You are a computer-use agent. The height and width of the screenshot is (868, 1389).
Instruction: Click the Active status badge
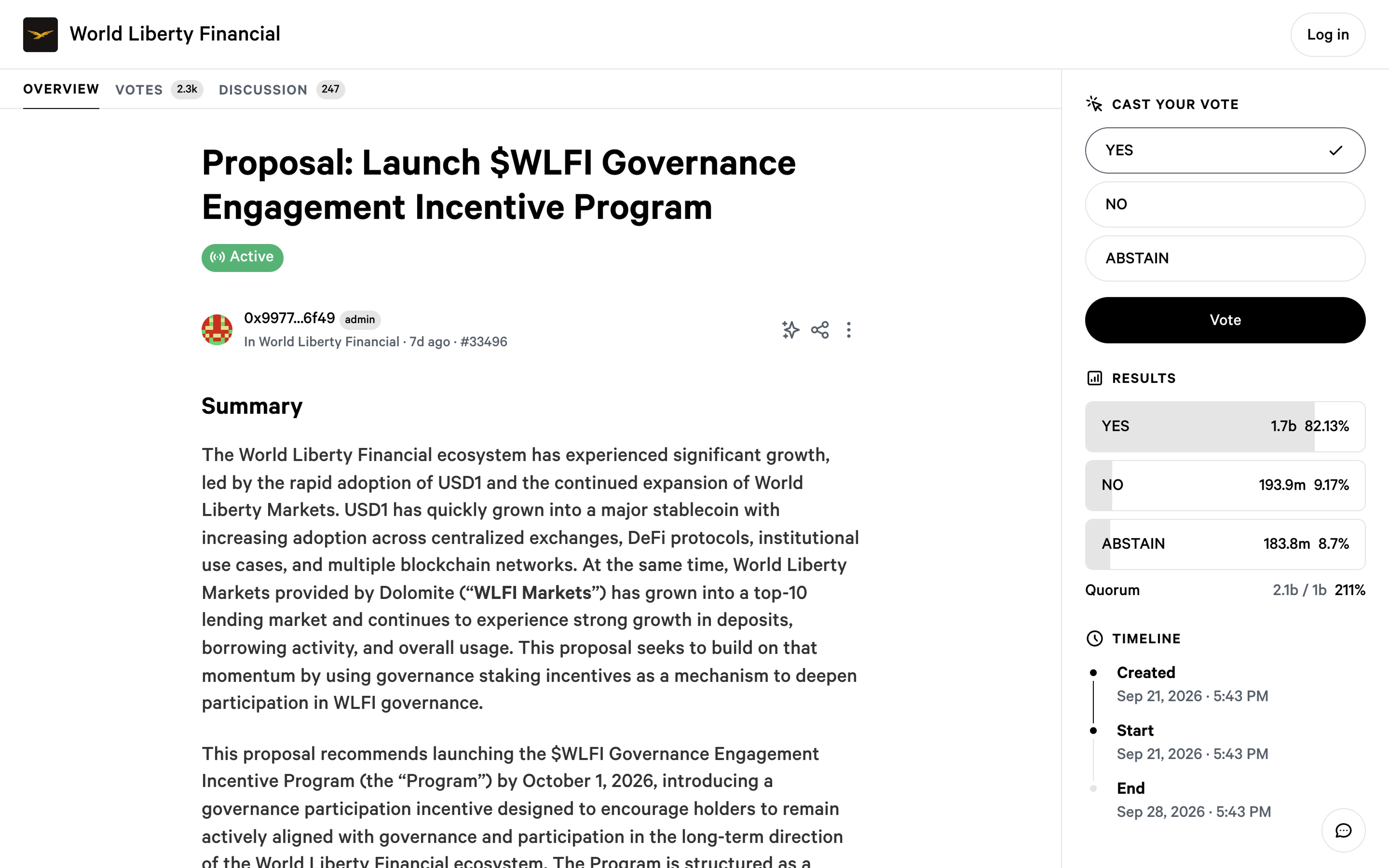[242, 257]
